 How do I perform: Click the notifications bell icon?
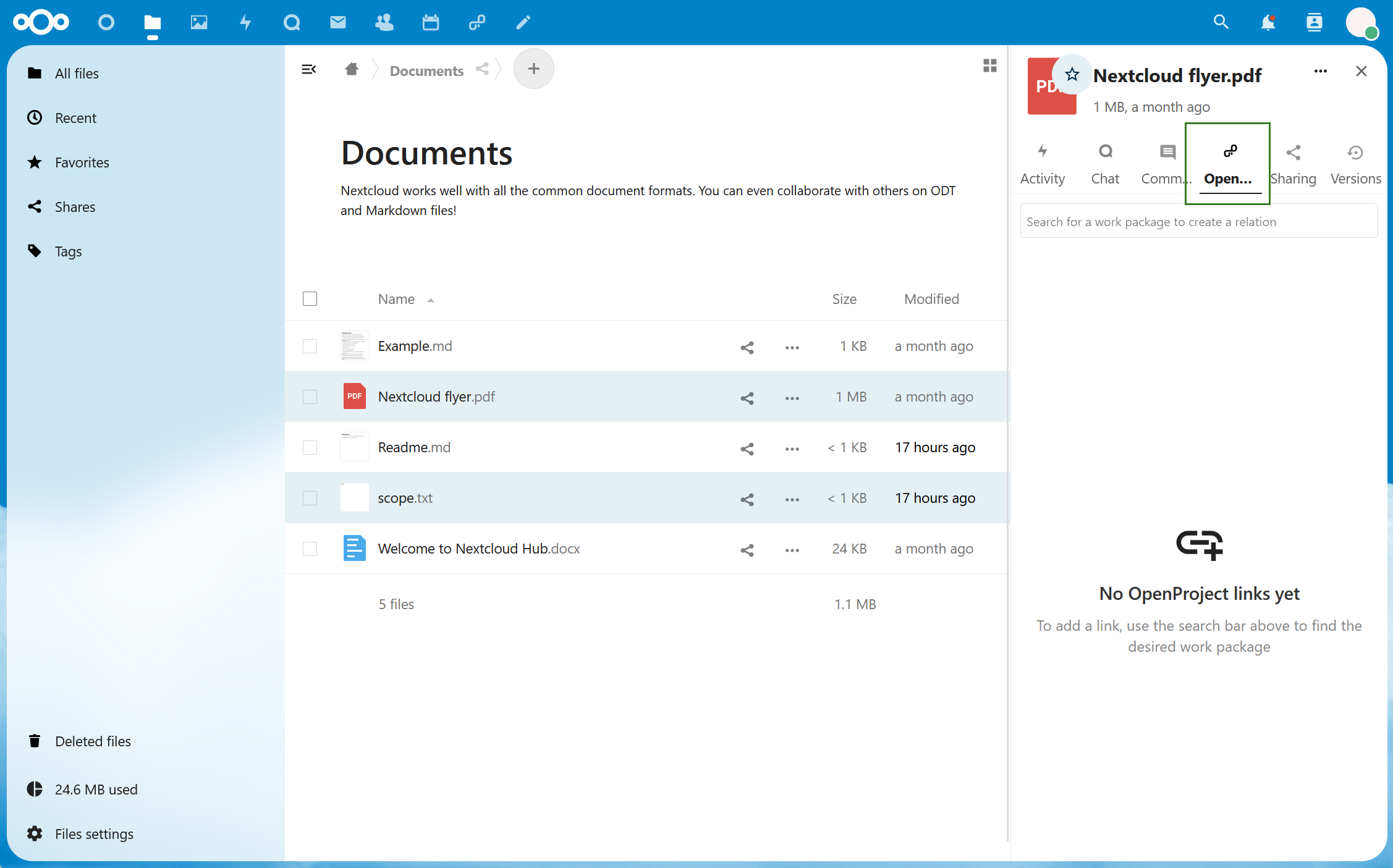click(1267, 22)
